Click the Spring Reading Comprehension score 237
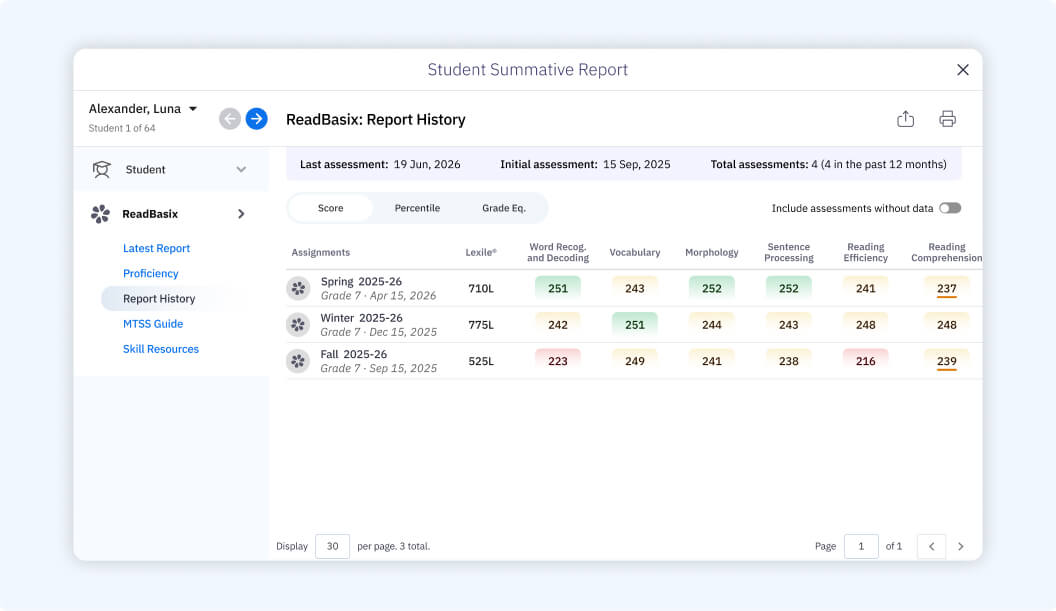 tap(946, 288)
